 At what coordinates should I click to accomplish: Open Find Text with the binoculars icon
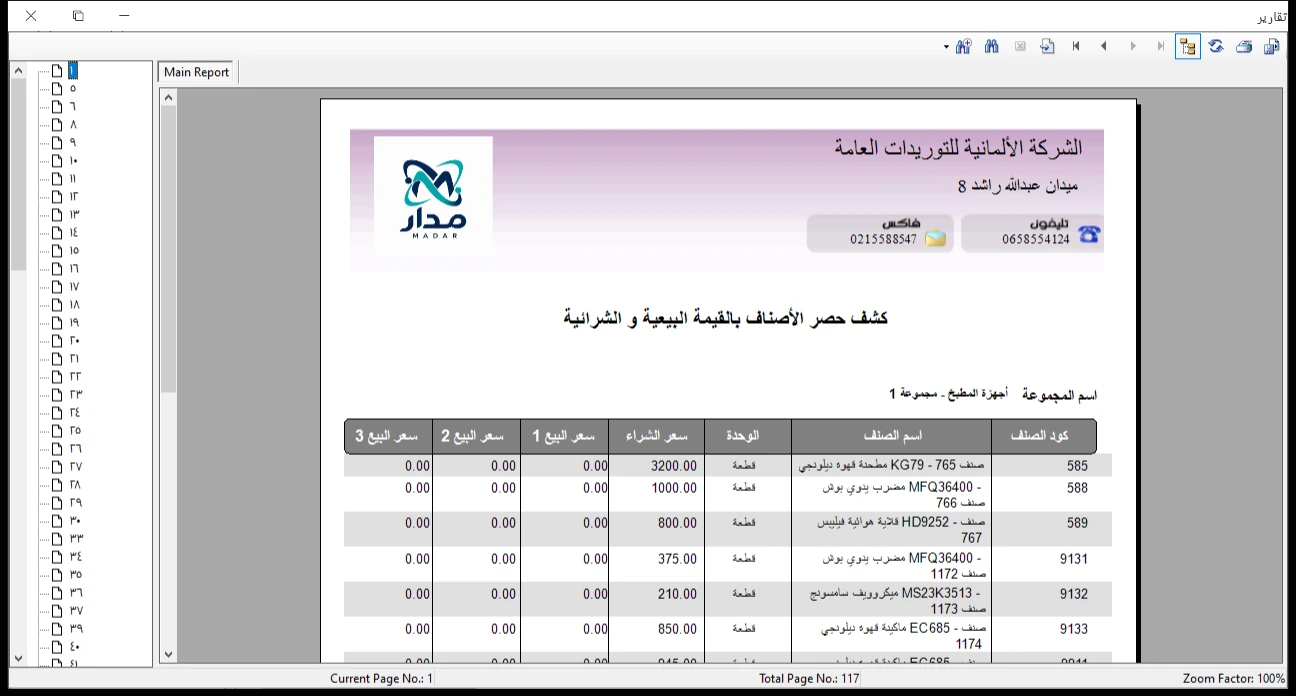click(x=992, y=46)
